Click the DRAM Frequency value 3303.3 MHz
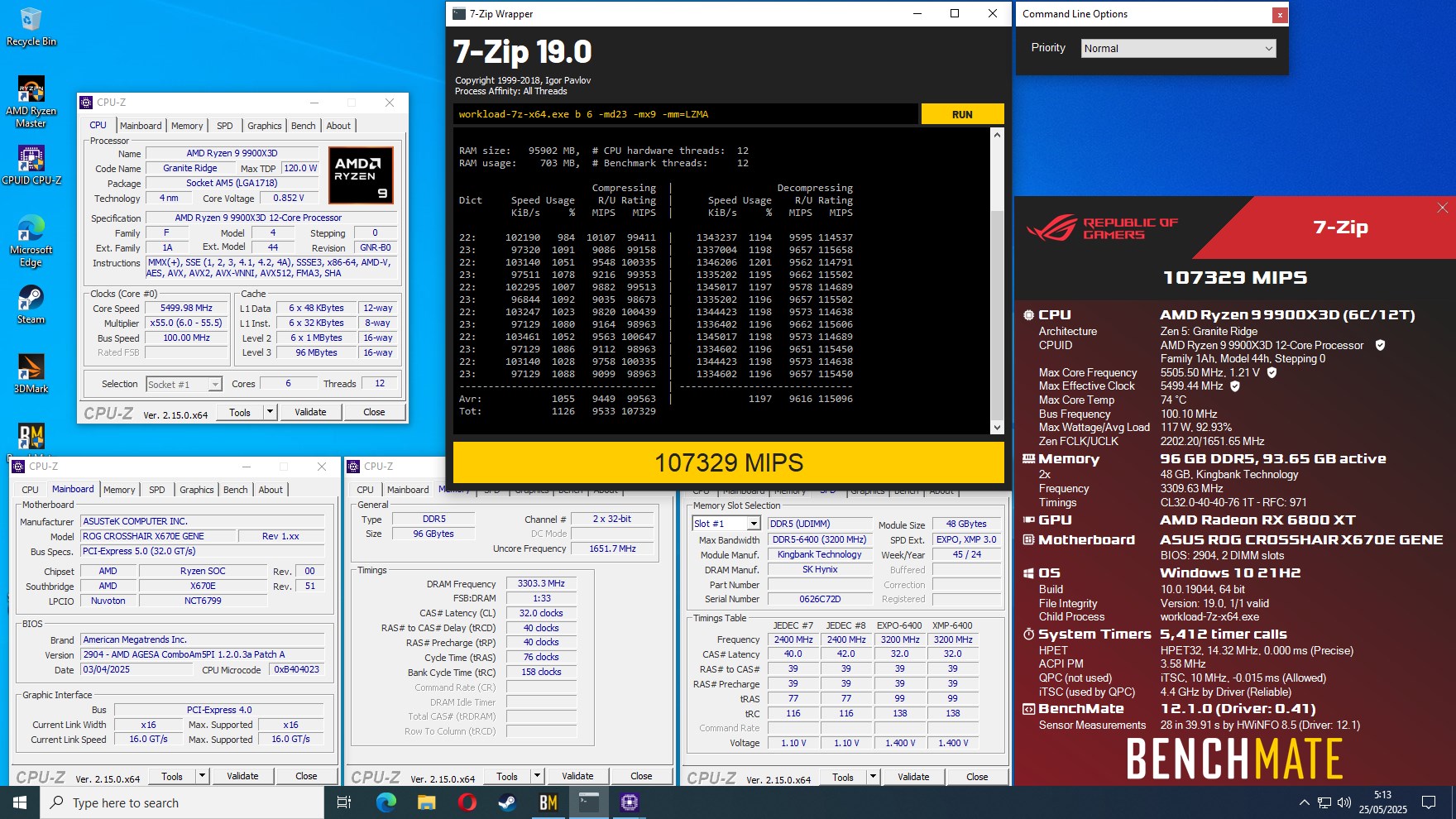The image size is (1456, 819). (x=541, y=583)
